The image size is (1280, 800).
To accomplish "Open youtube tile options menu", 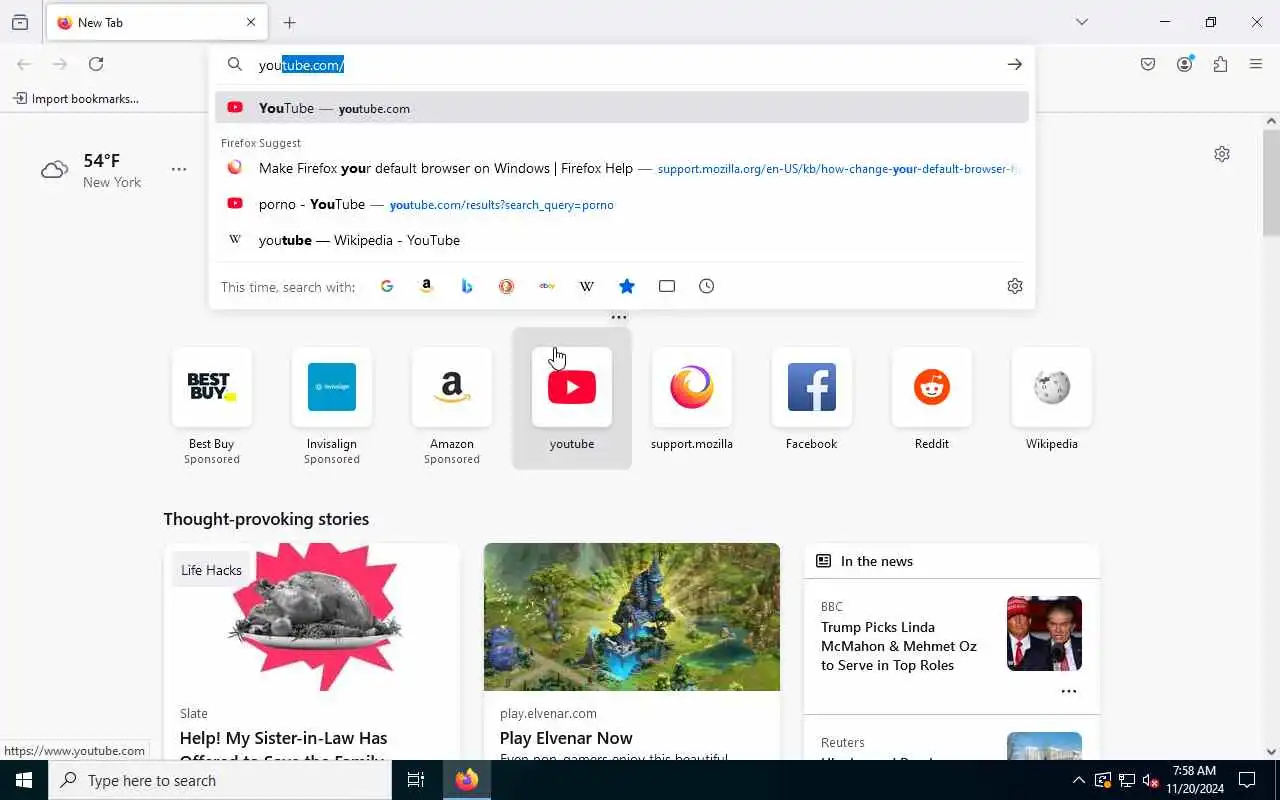I will coord(619,317).
